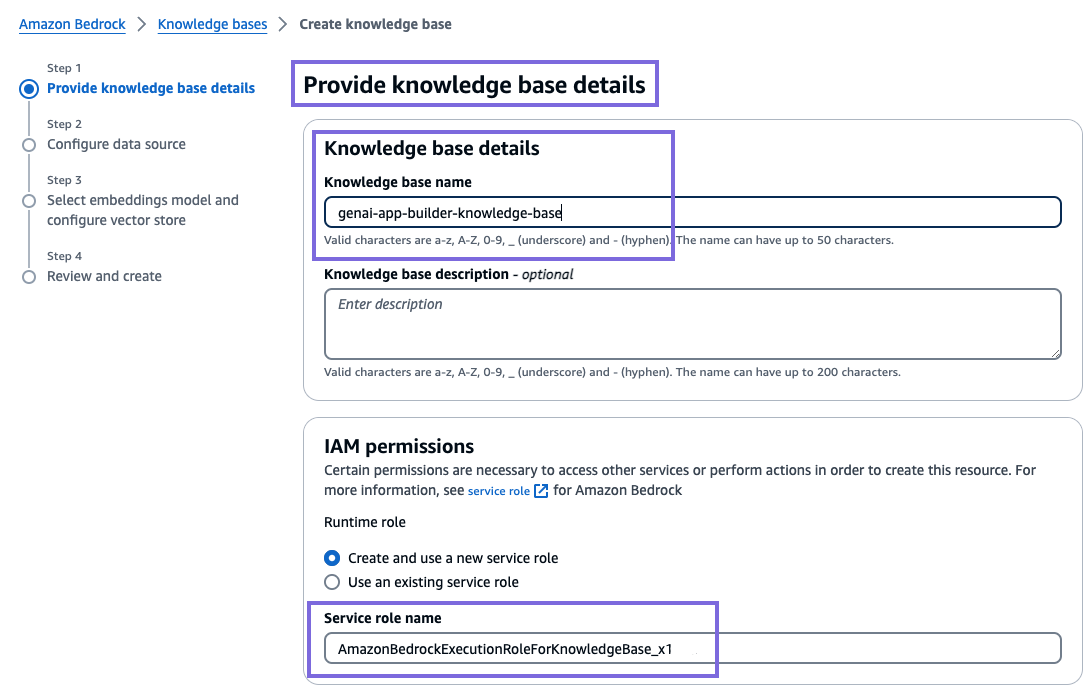Open the 'Knowledge bases' breadcrumb link
1090x691 pixels.
tap(212, 24)
